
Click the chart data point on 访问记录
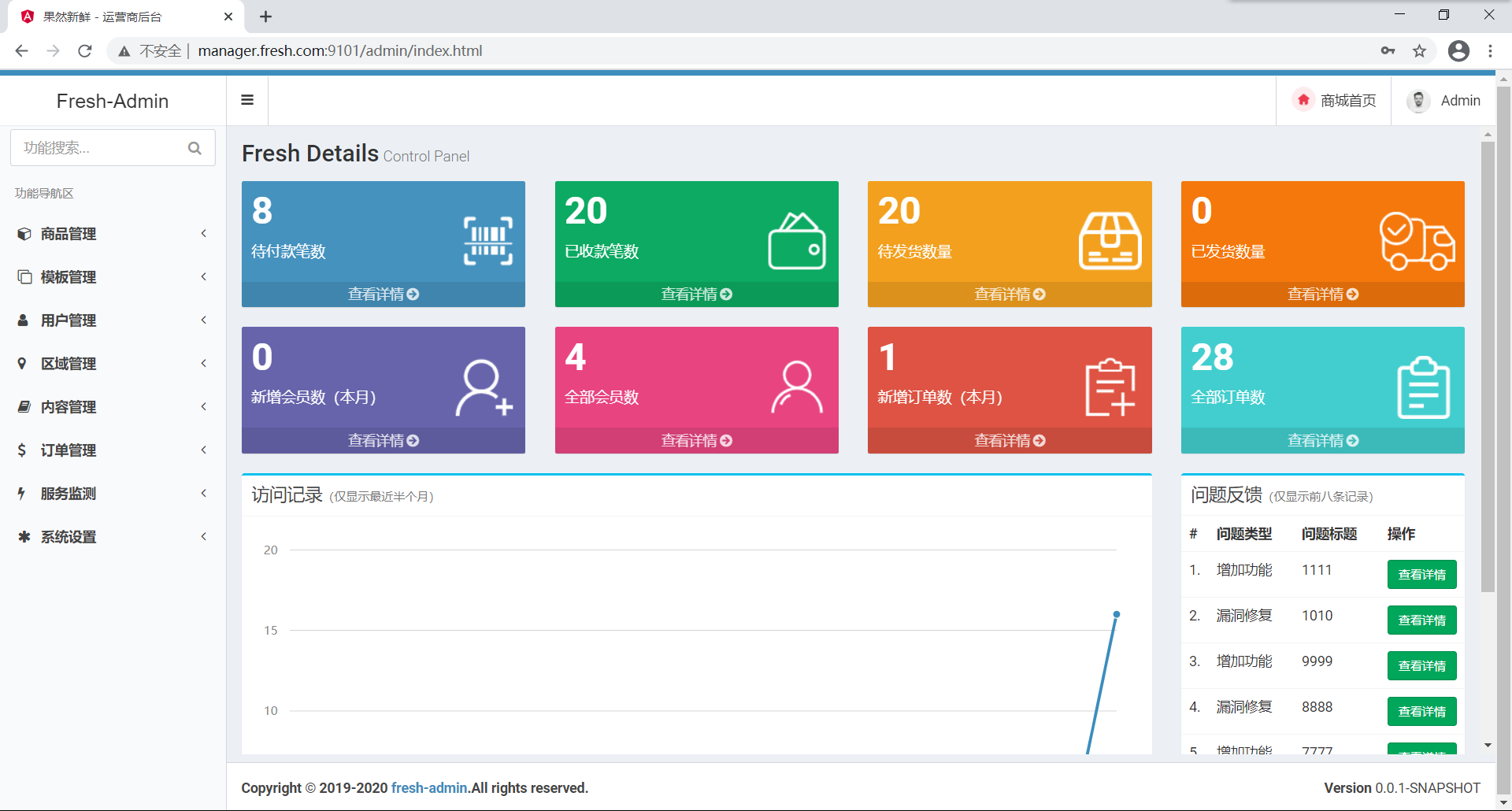point(1116,614)
